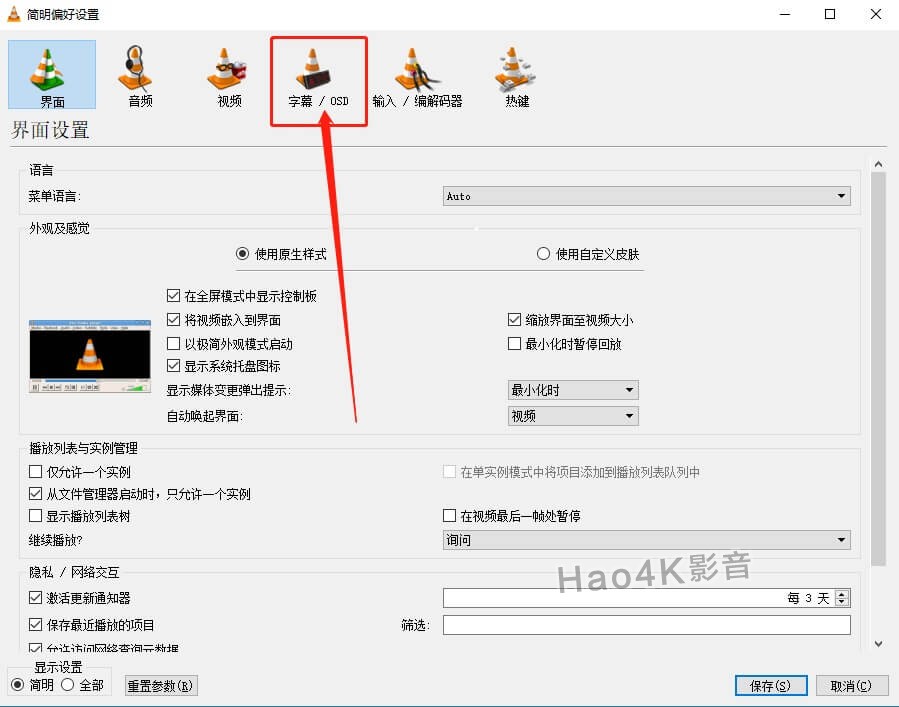The image size is (899, 707).
Task: Open the 显示媒体变更弹出提示 最小化时 dropdown
Action: 573,390
